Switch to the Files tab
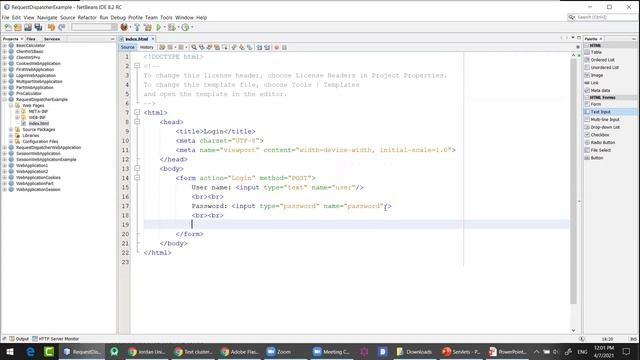 [x=31, y=39]
